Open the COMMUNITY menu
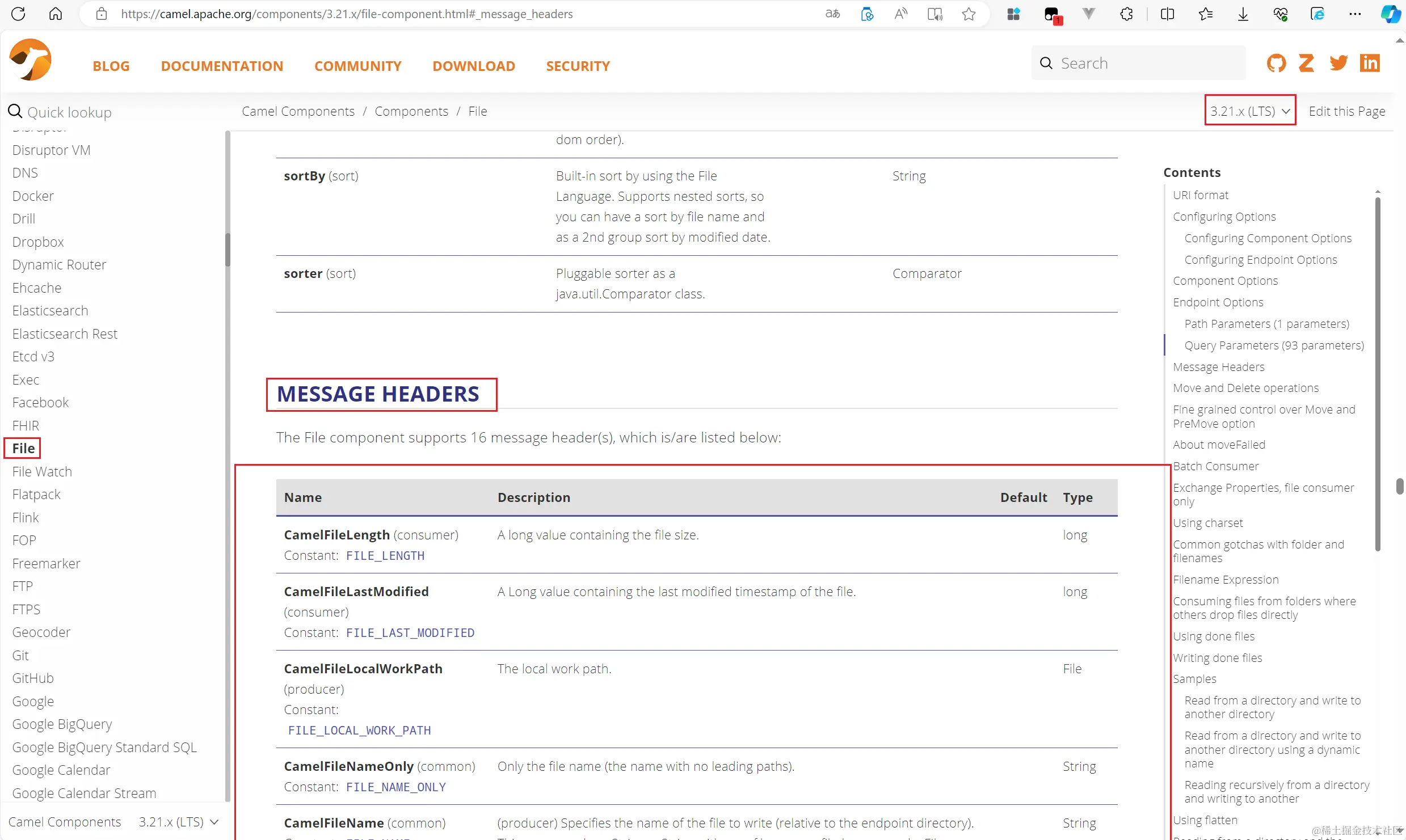1406x840 pixels. click(x=358, y=66)
